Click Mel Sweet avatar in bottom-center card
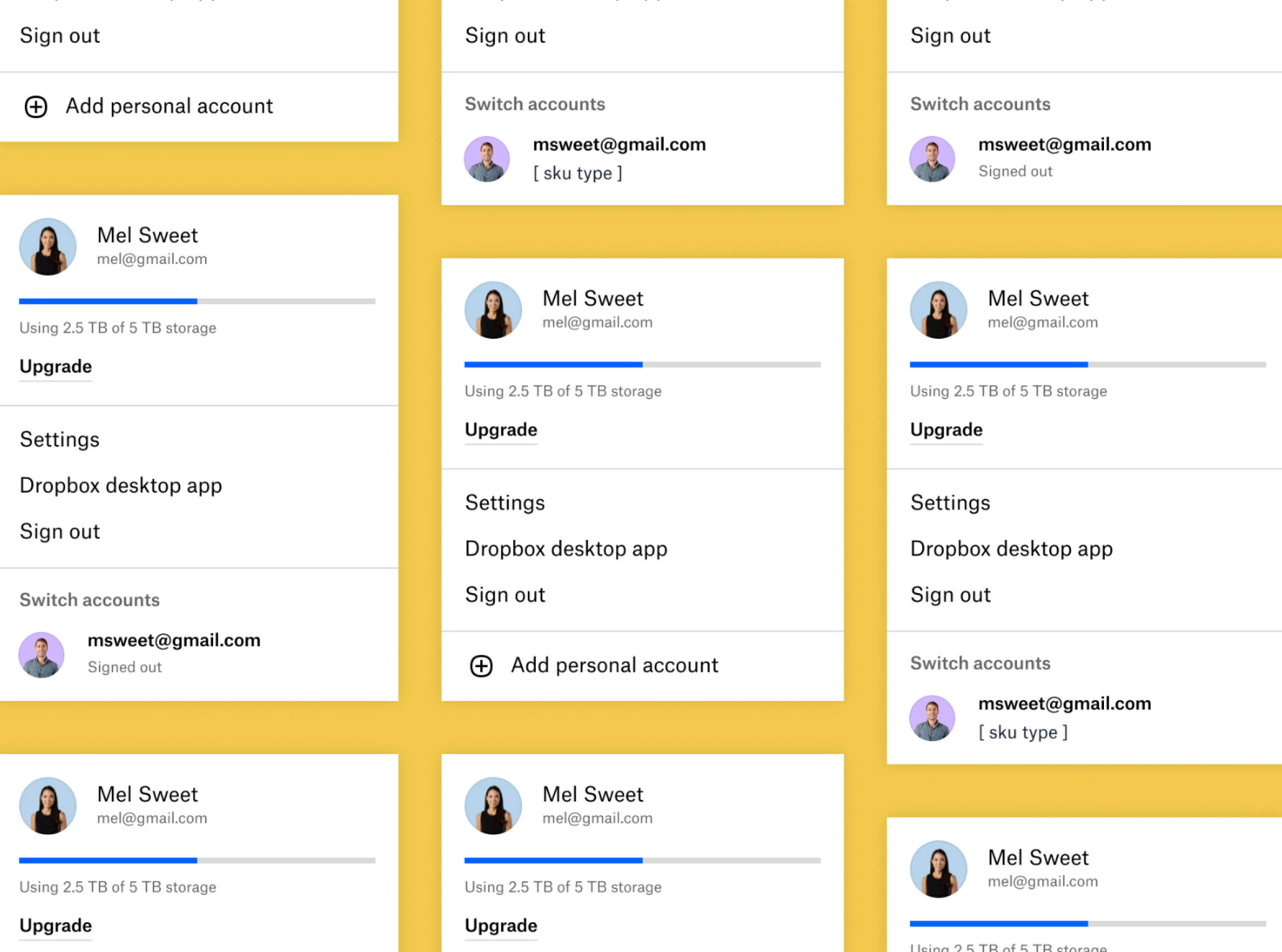This screenshot has height=952, width=1282. pyautogui.click(x=493, y=806)
